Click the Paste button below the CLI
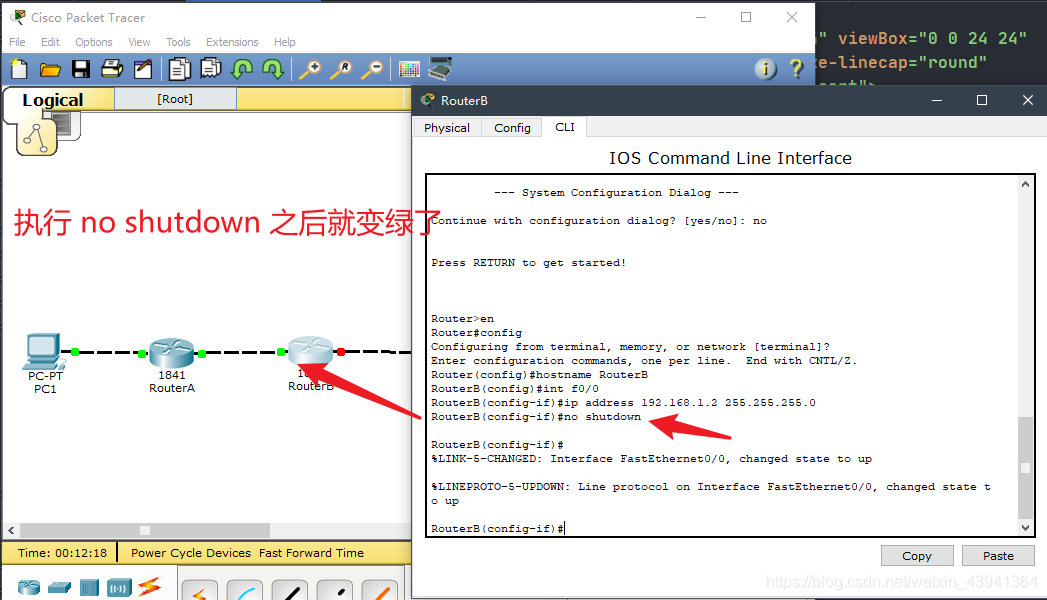This screenshot has width=1047, height=600. [x=998, y=556]
